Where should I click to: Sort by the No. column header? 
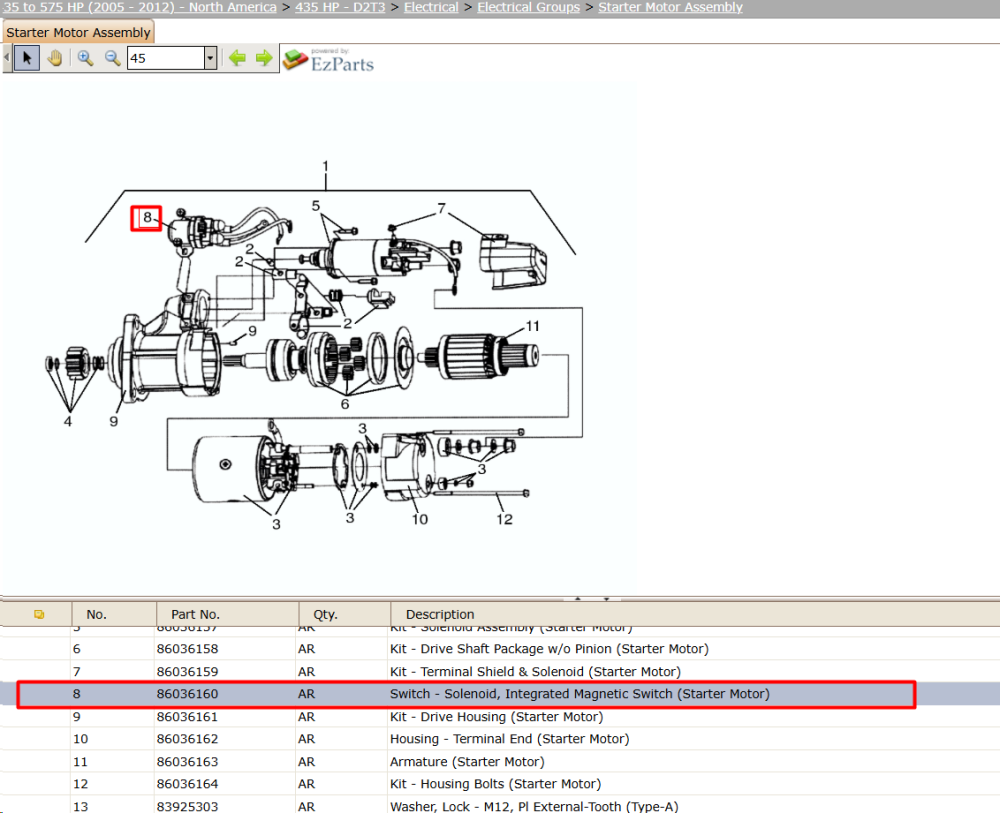[96, 615]
